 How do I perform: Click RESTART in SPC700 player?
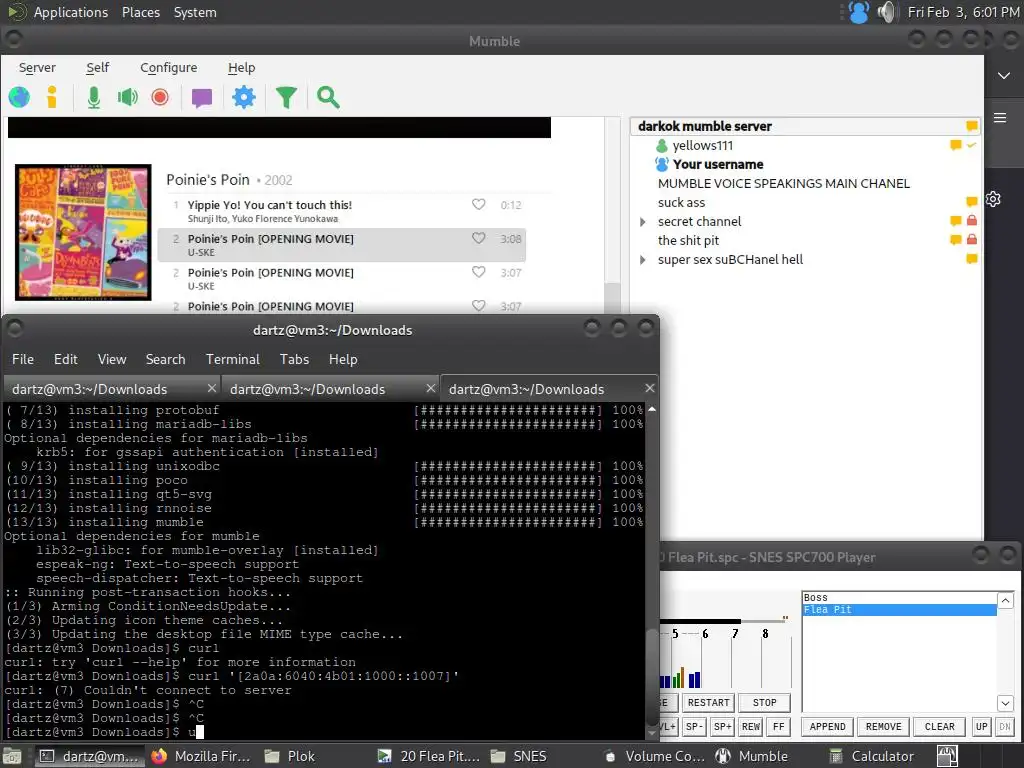point(709,703)
